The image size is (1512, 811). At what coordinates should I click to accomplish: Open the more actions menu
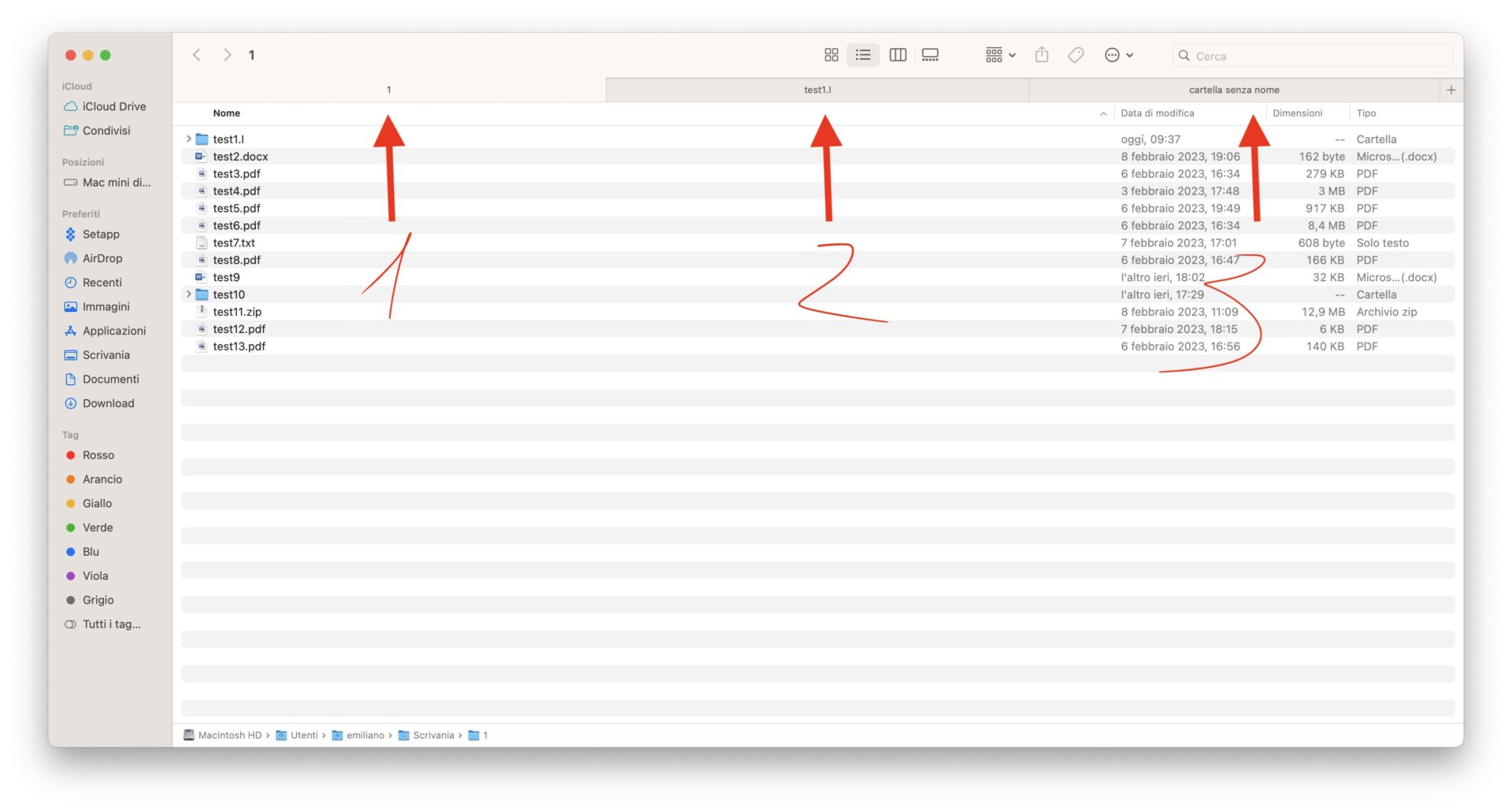pos(1117,54)
